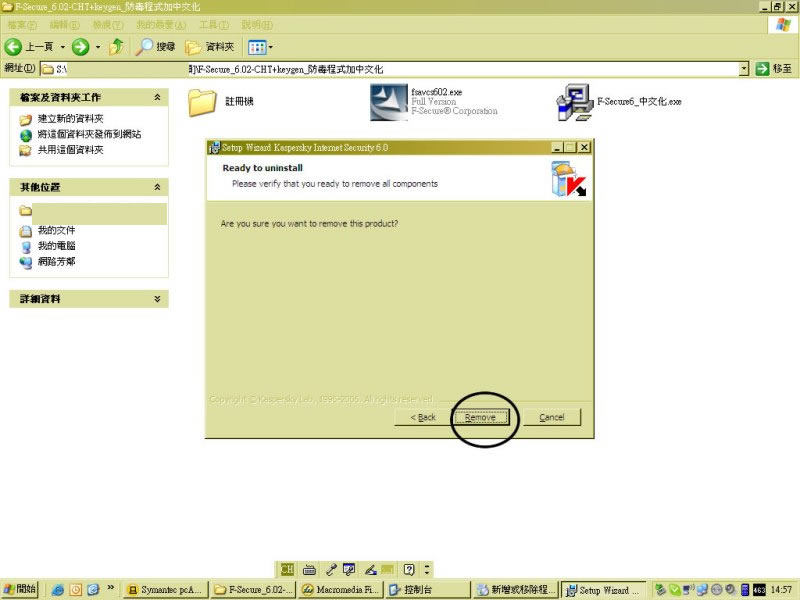Viewport: 800px width, 600px height.
Task: Switch to Symantec pcA... taskbar button
Action: point(166,590)
